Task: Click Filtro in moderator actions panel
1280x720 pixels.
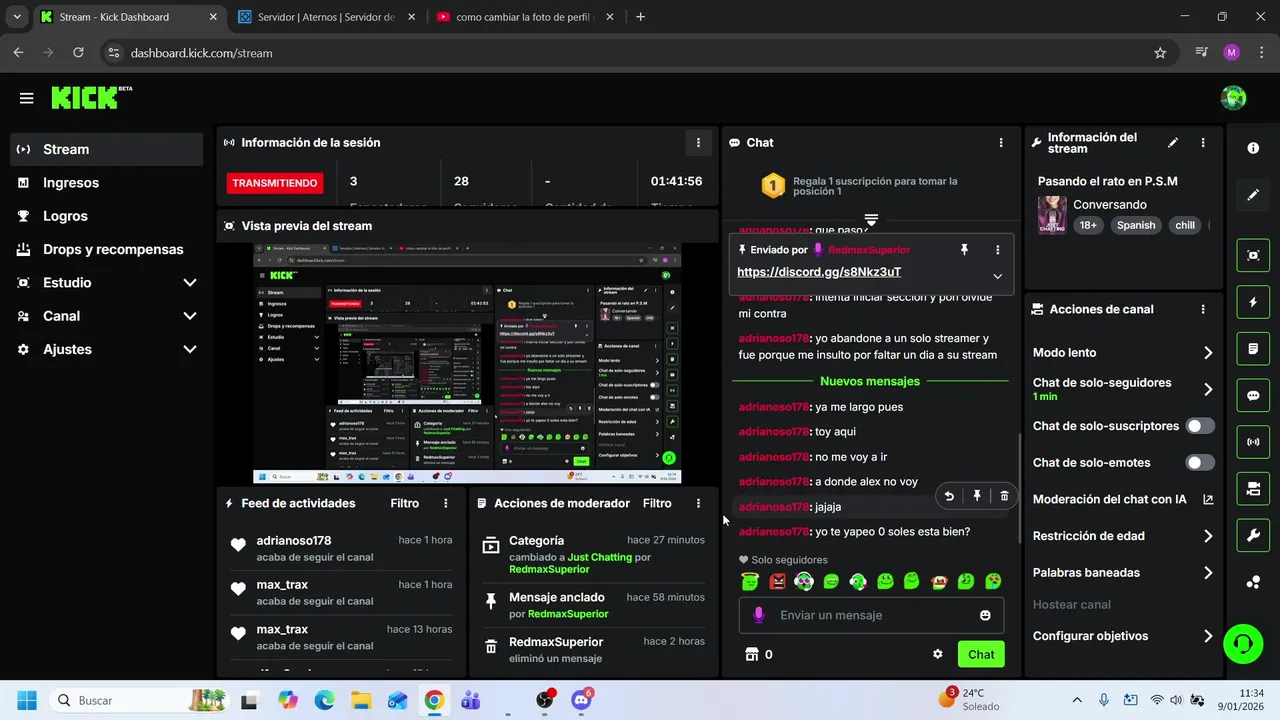Action: tap(657, 503)
